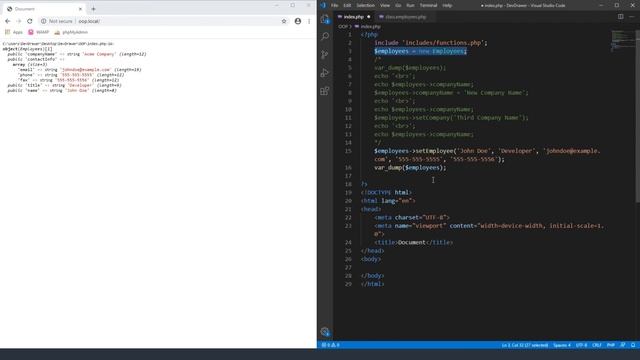Open the WAMP bookmark
This screenshot has height=360, width=640.
(x=39, y=32)
